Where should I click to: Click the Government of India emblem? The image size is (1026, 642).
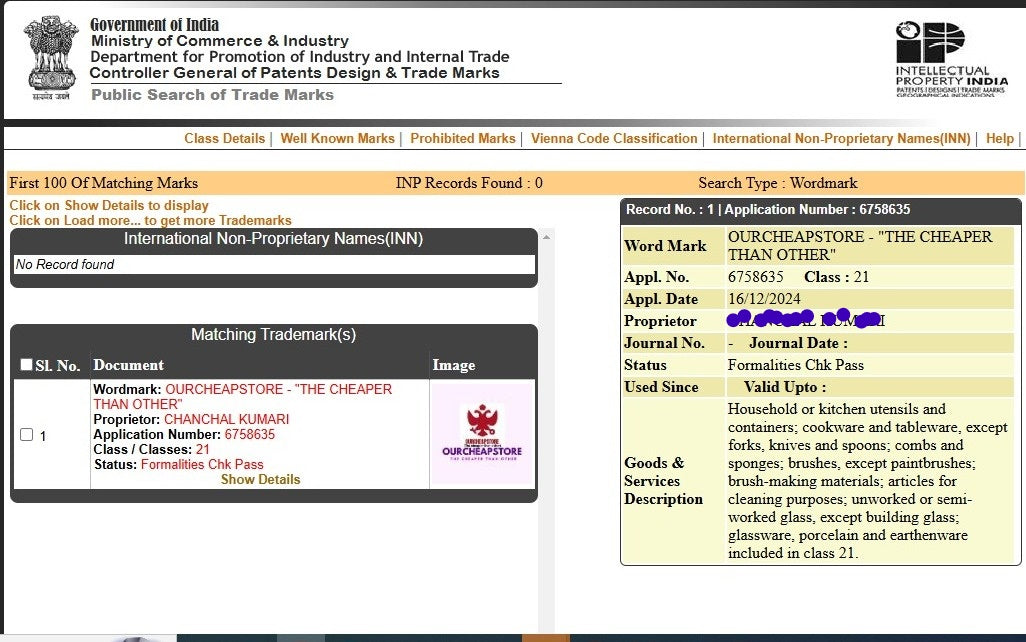click(x=49, y=58)
